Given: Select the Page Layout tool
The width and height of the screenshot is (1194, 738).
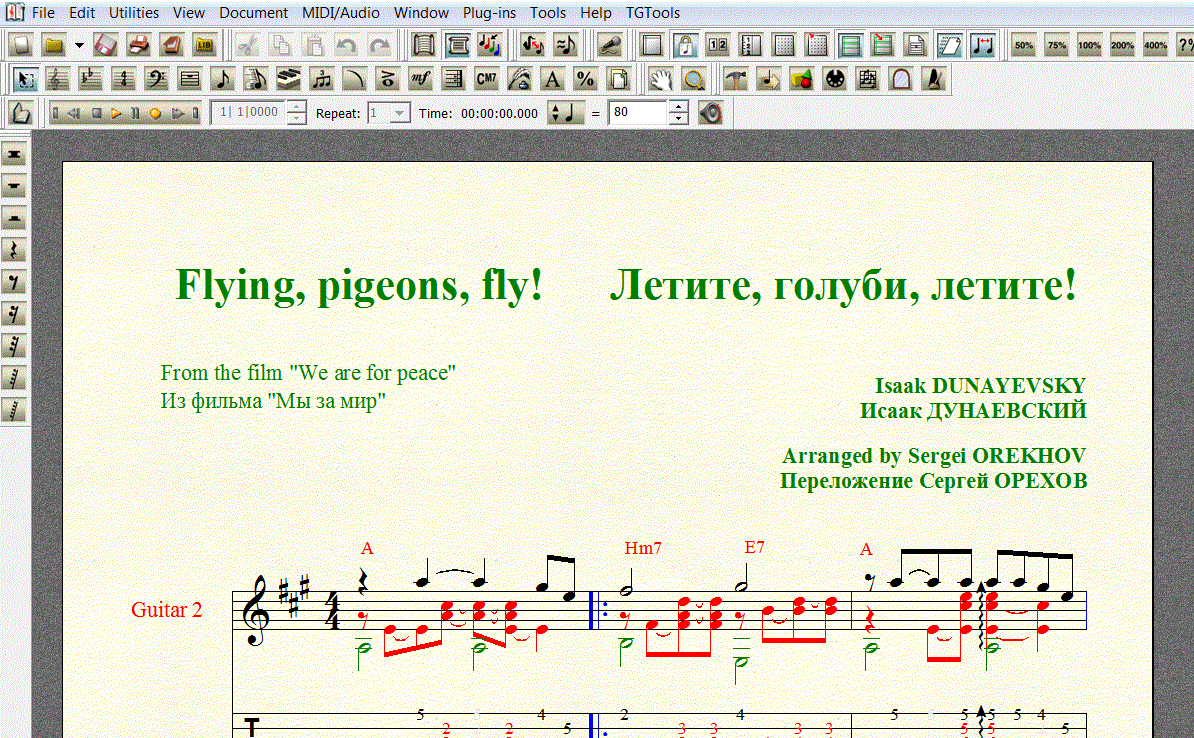Looking at the screenshot, I should [618, 79].
